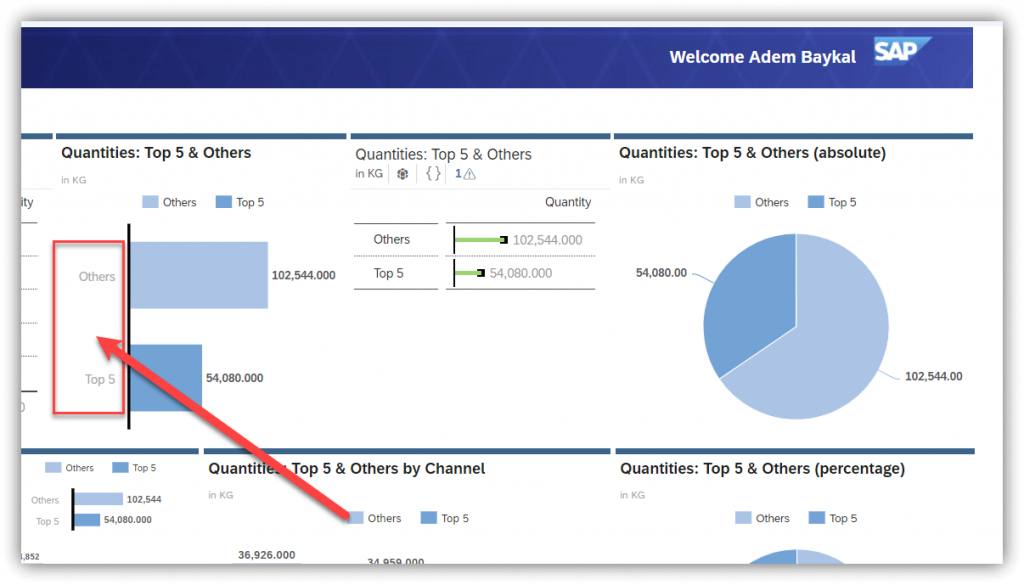1024x585 pixels.
Task: Click in KG subtitle under bar chart title
Action: click(74, 180)
